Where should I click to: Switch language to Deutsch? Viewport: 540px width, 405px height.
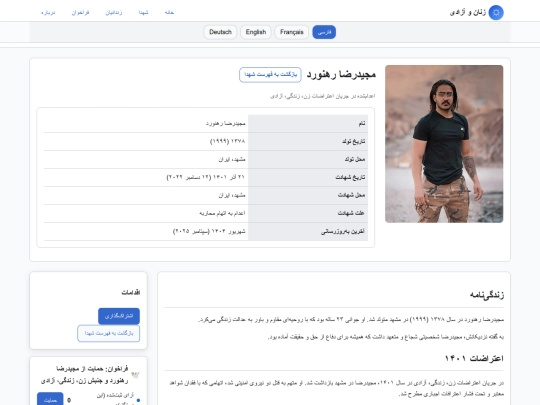[x=220, y=32]
